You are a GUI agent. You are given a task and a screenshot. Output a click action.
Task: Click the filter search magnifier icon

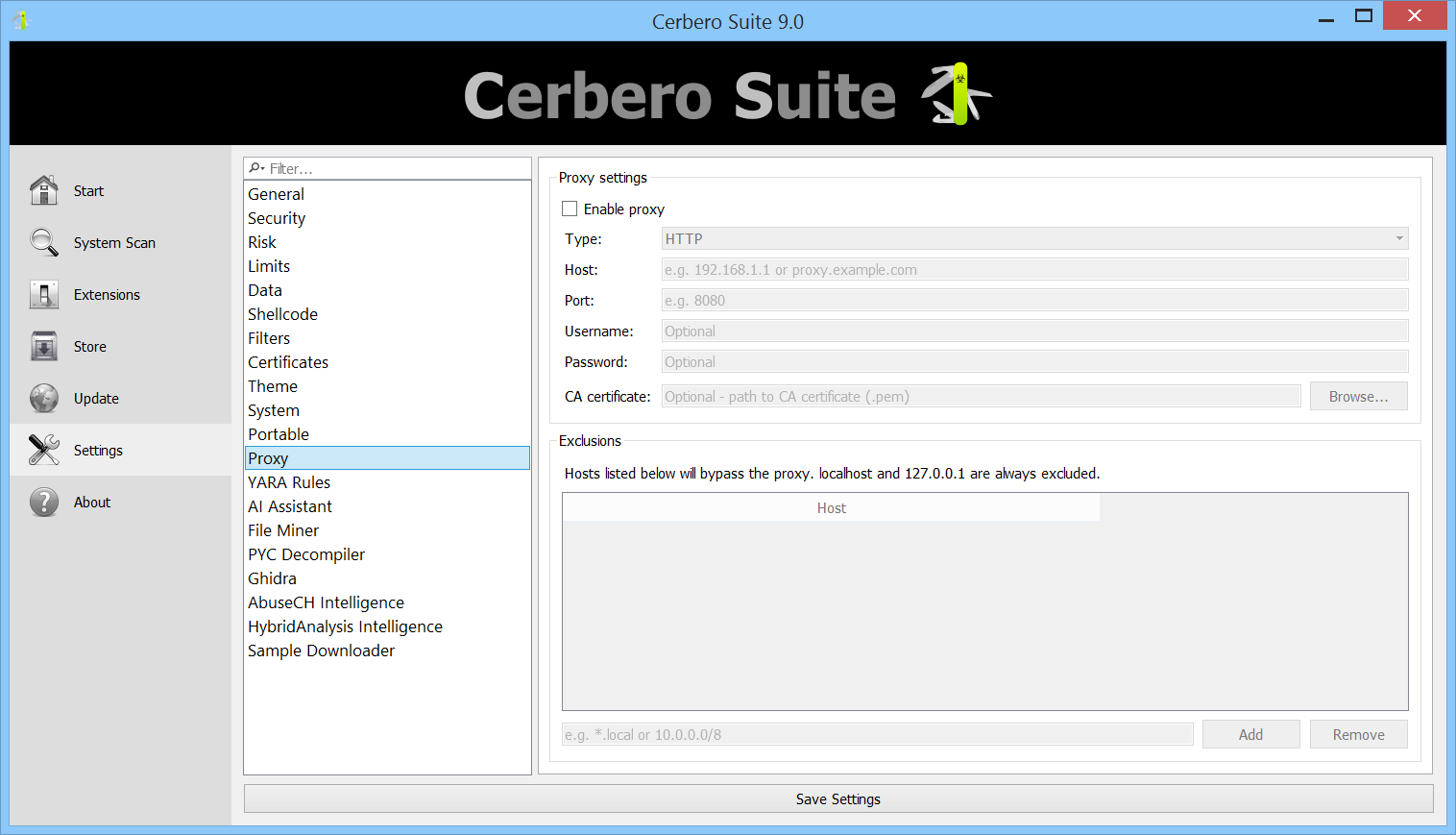tap(256, 168)
